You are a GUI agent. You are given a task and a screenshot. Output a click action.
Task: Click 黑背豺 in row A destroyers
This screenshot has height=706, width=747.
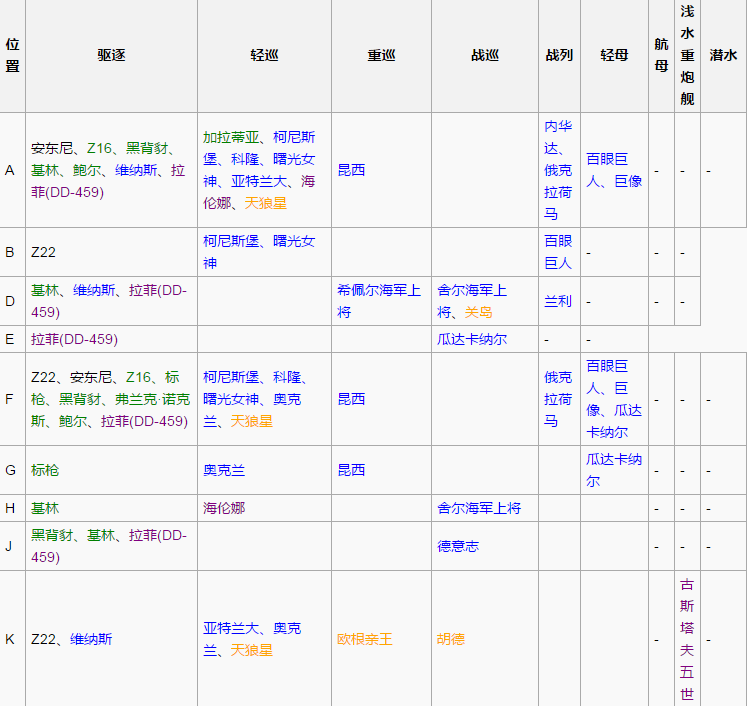[147, 148]
